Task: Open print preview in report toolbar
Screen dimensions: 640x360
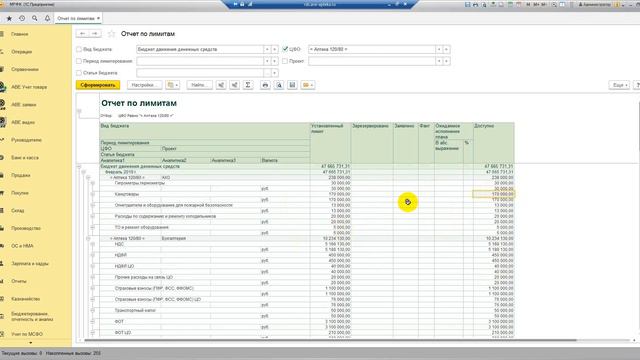Action: 279,85
